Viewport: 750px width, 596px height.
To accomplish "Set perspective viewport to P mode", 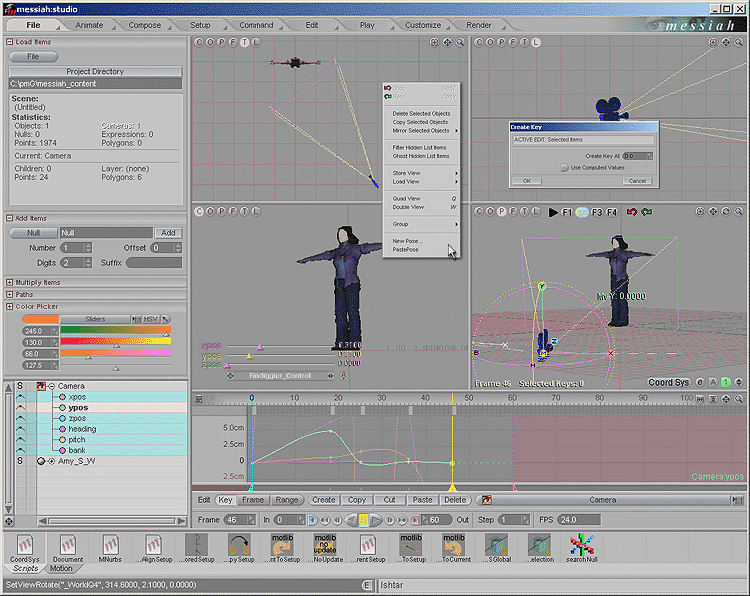I will click(x=501, y=211).
